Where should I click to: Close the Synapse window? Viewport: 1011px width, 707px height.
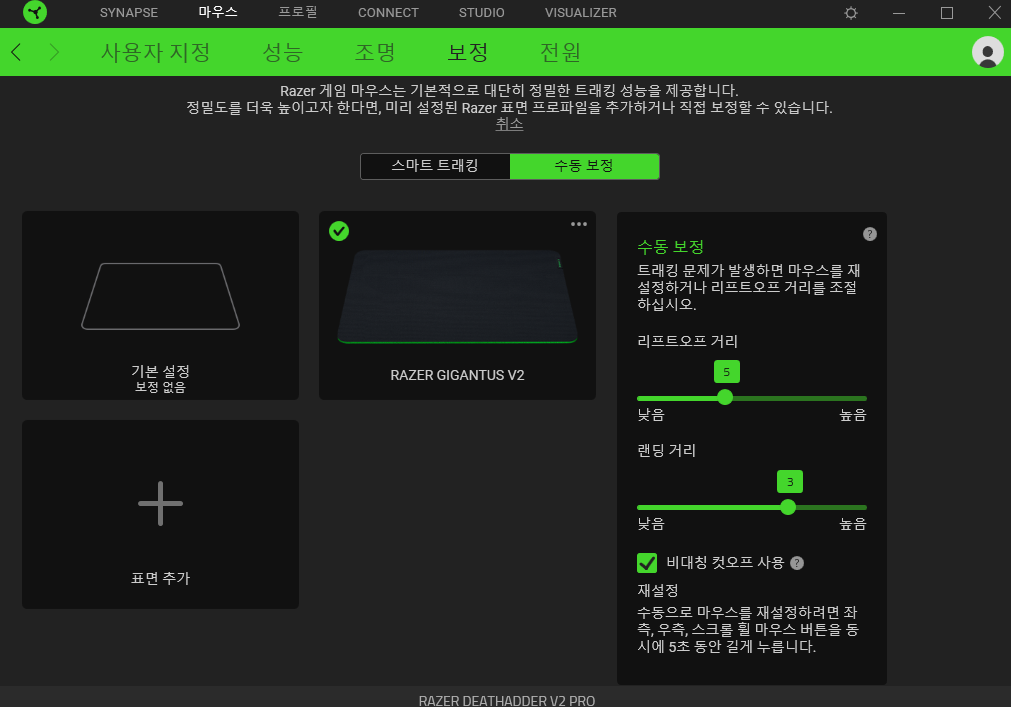(x=995, y=13)
